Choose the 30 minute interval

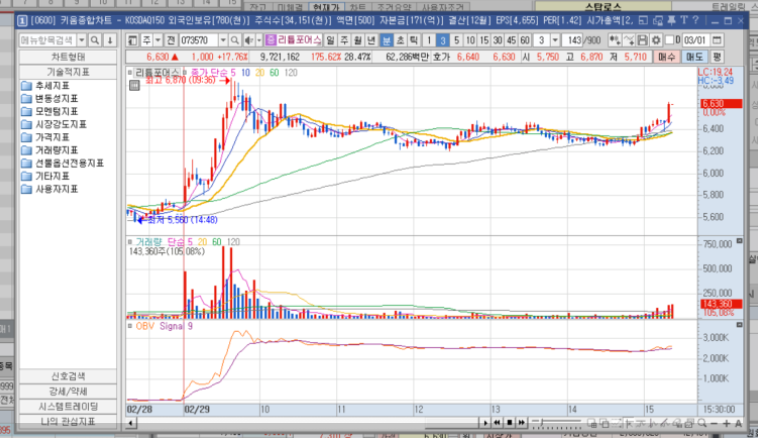497,40
